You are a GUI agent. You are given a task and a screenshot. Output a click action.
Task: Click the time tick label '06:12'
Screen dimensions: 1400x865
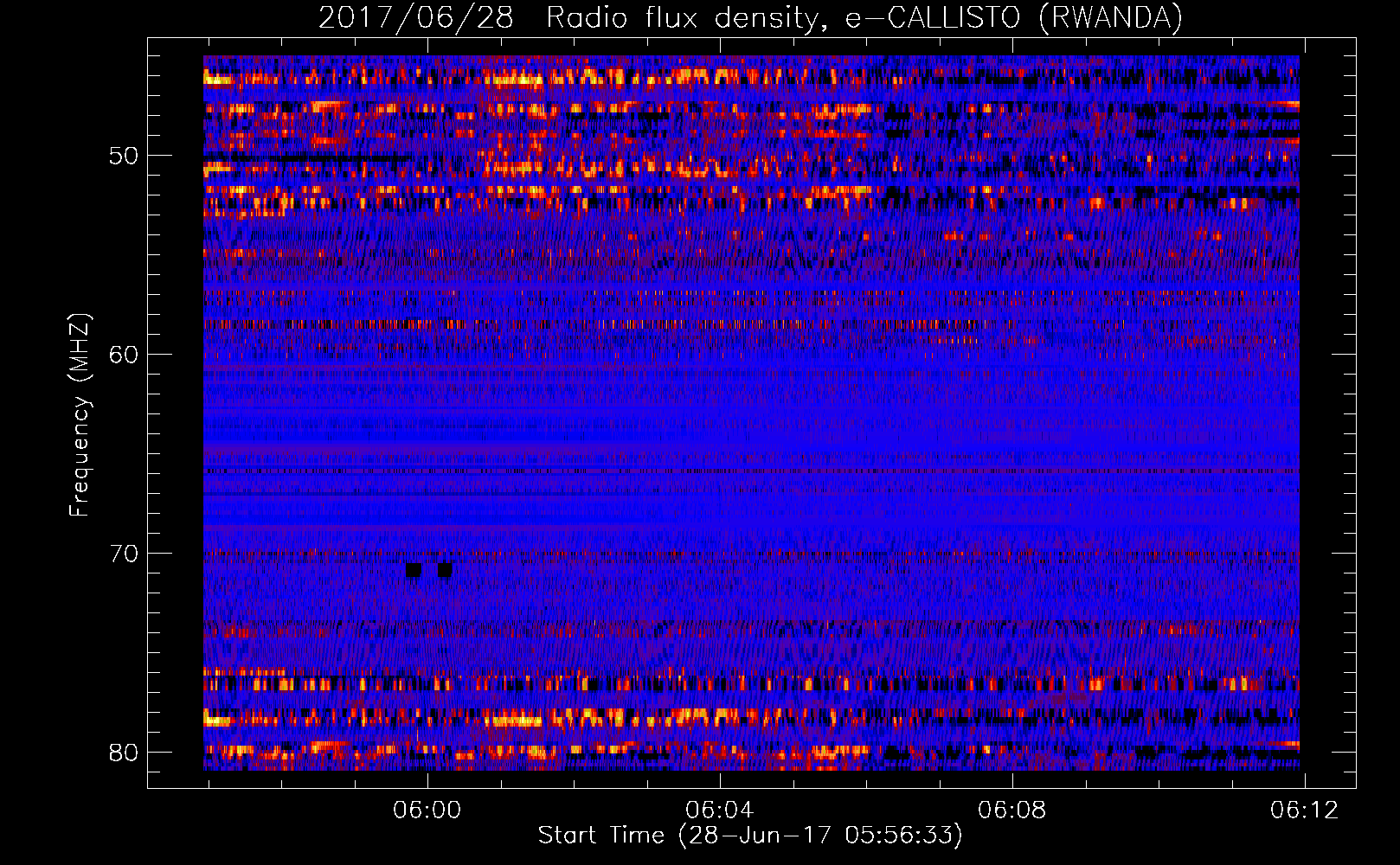(1304, 811)
